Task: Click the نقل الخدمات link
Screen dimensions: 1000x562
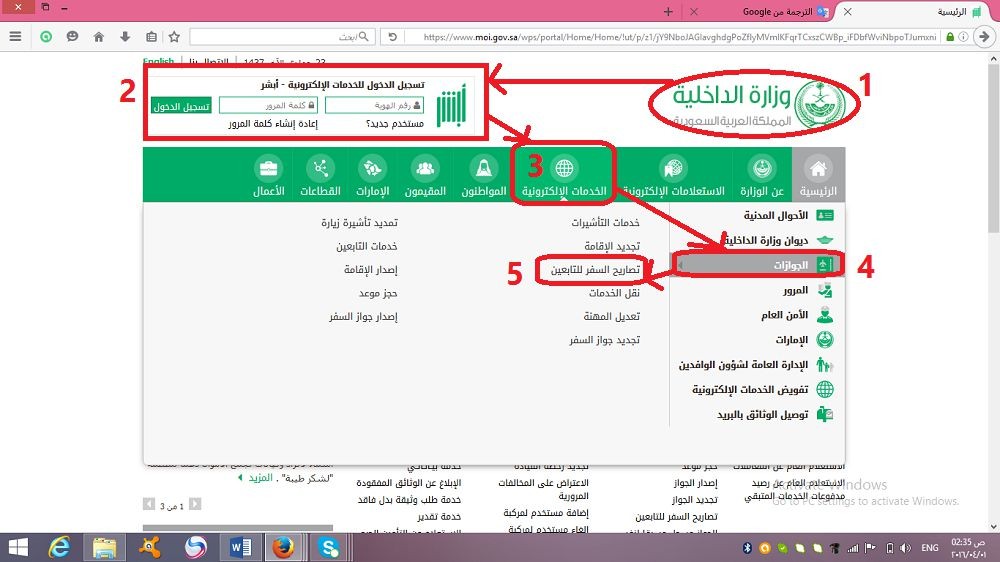Action: (x=614, y=293)
